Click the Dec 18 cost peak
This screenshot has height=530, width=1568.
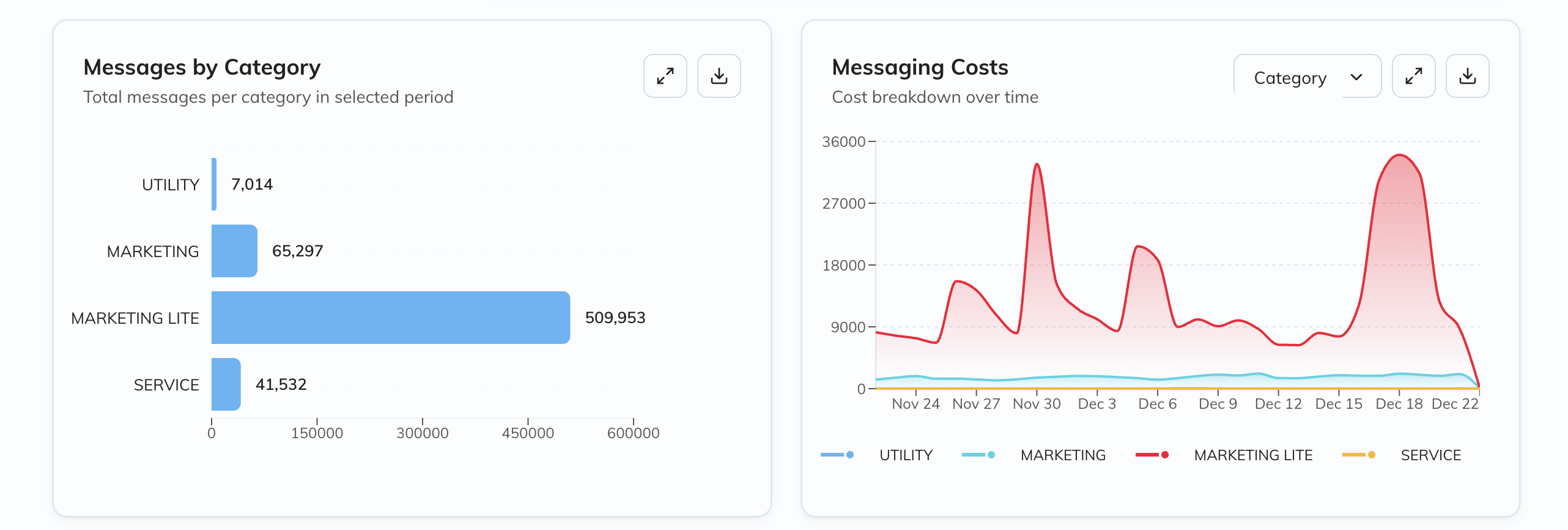(1399, 155)
